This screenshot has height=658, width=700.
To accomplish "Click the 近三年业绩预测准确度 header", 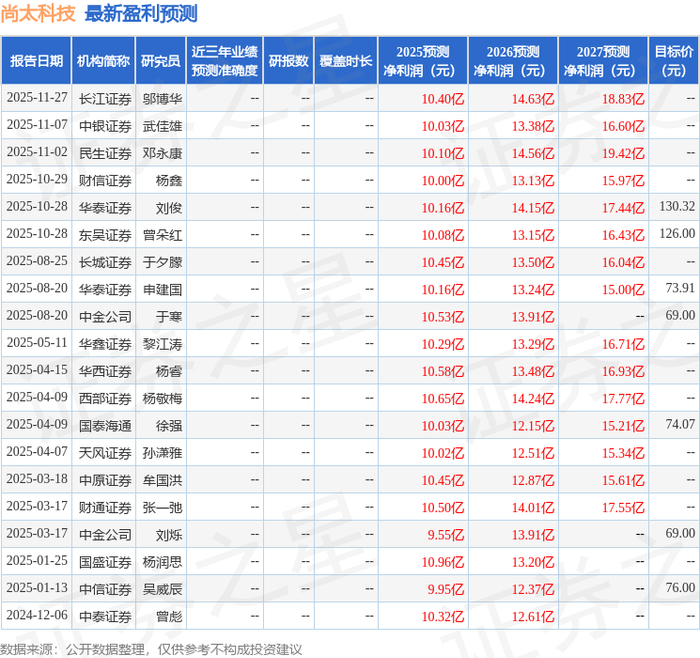I will click(x=225, y=61).
